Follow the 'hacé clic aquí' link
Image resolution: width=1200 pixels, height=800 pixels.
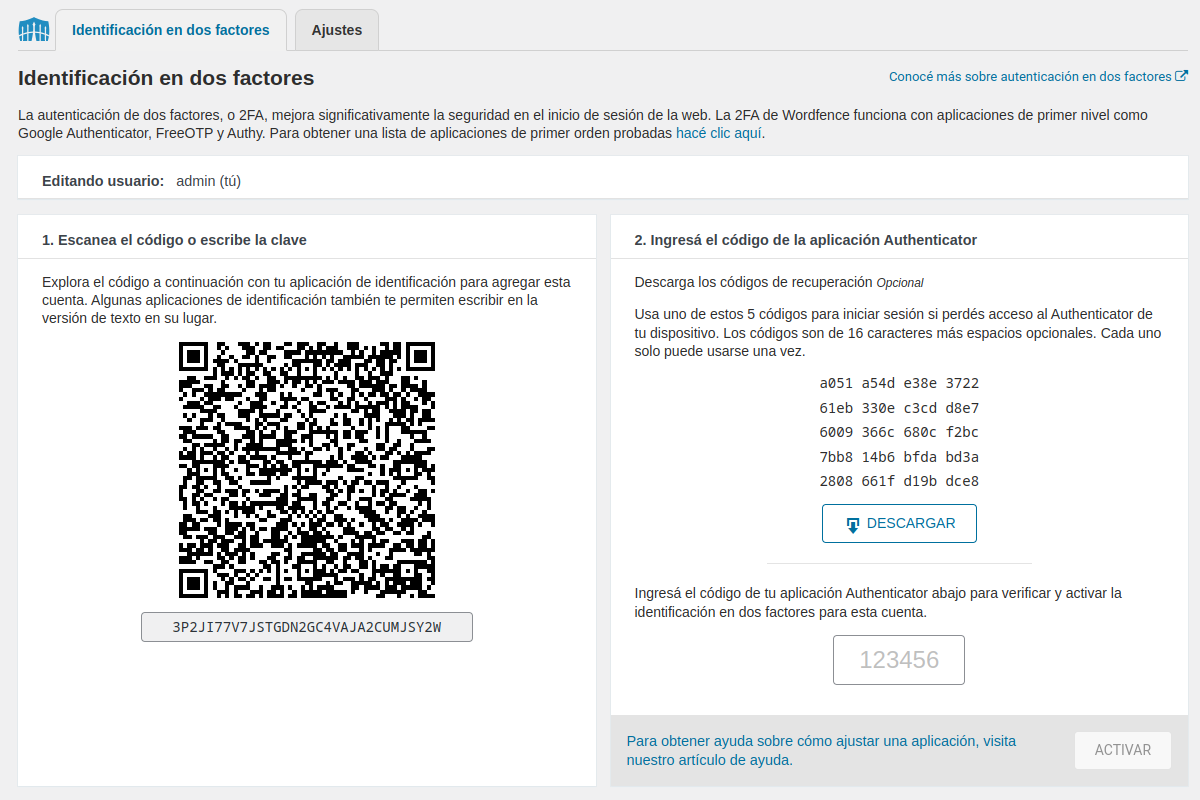720,132
